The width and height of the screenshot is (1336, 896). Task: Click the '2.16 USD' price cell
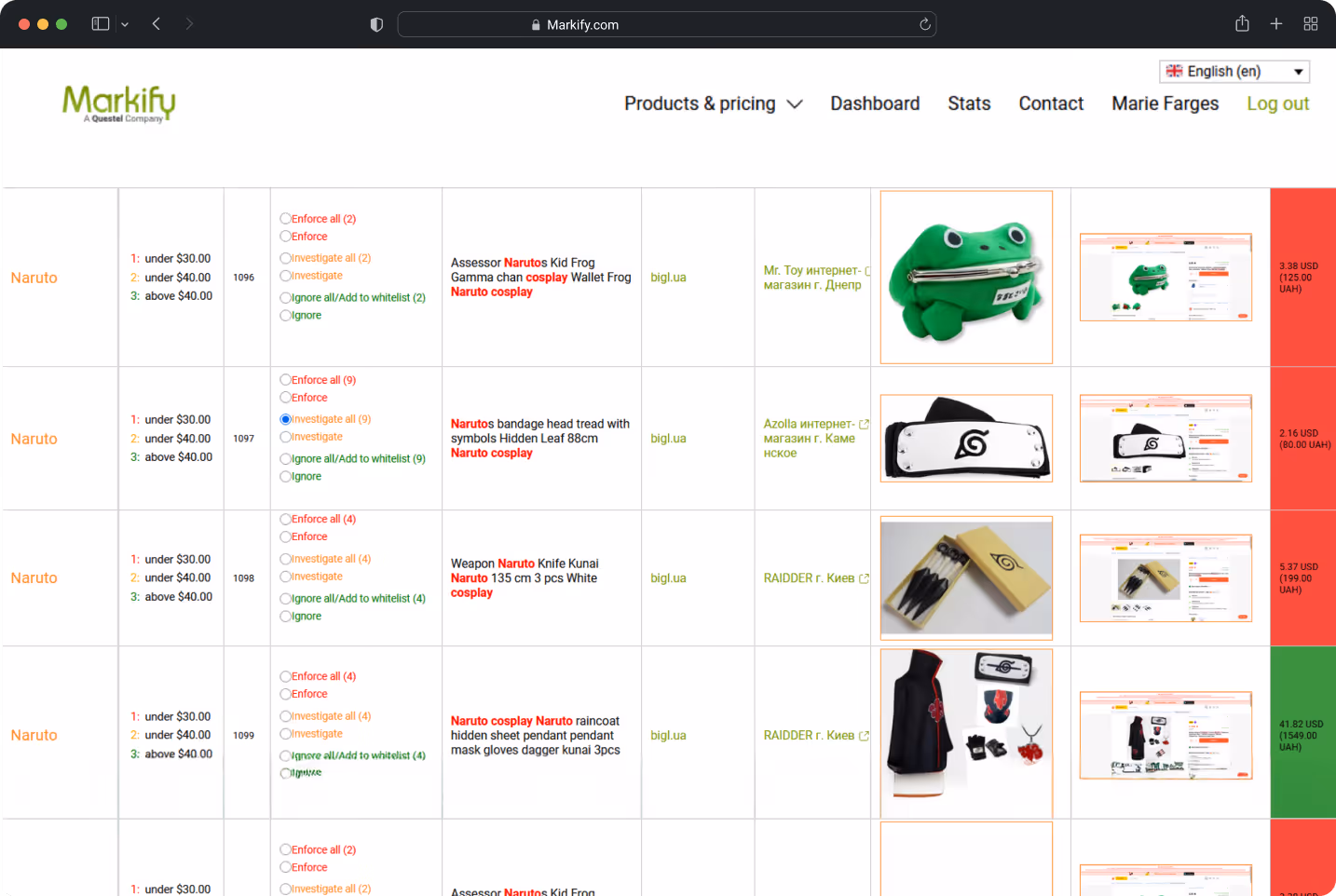tap(1302, 439)
